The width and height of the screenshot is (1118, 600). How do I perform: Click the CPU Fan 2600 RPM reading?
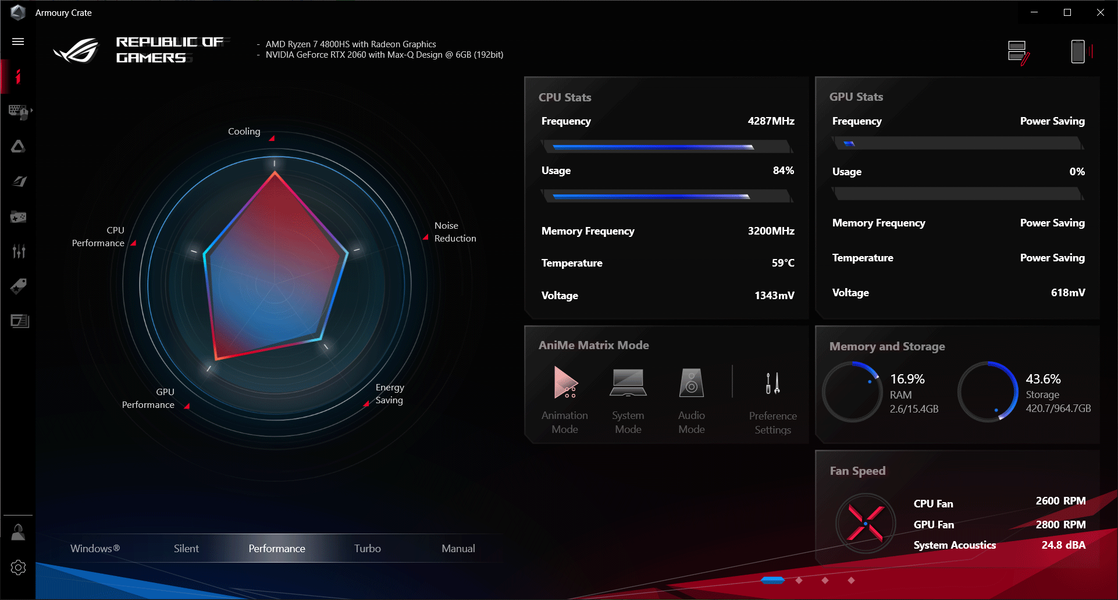click(1060, 501)
